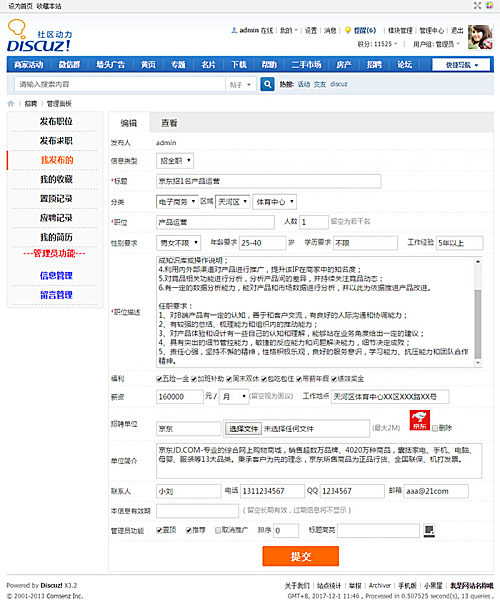
Task: Click the lightbulb reminder icon
Action: [348, 30]
